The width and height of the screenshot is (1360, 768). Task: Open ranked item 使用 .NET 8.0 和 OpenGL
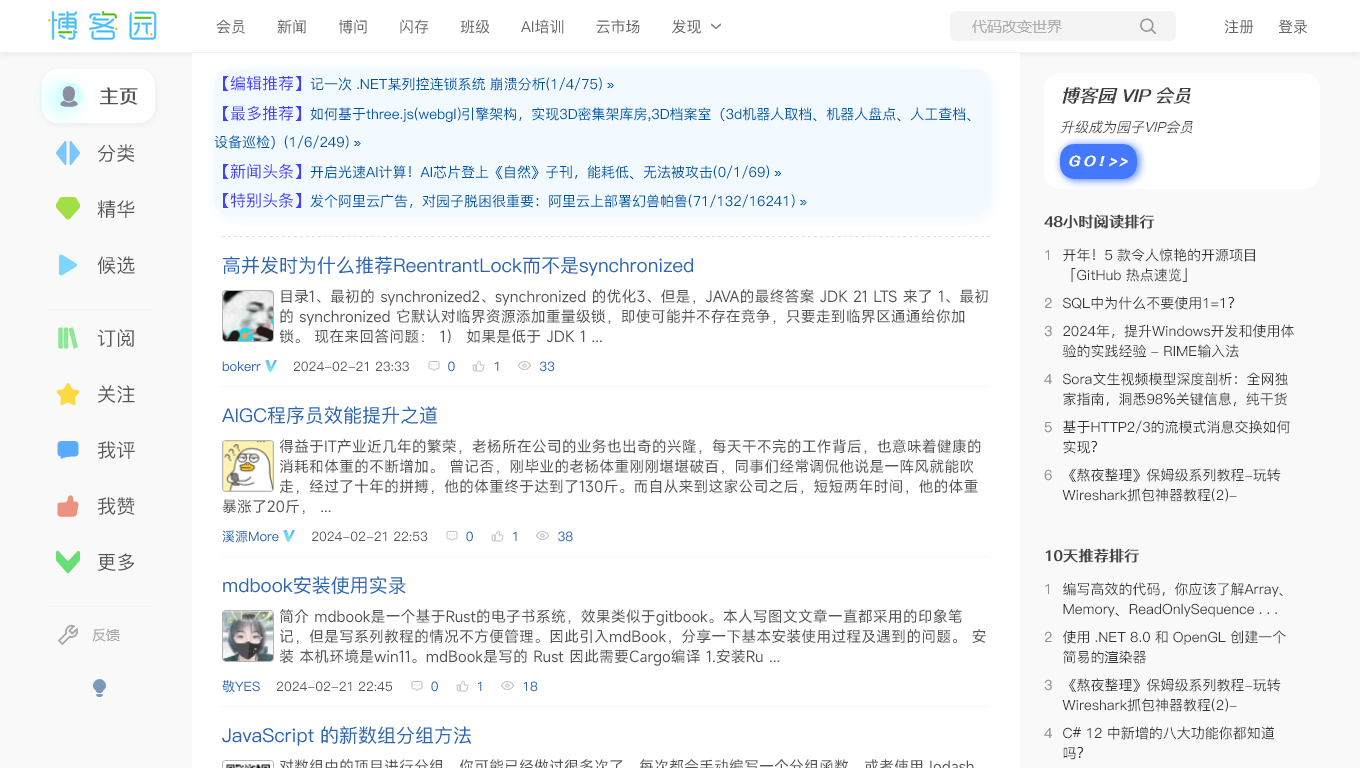point(1174,647)
